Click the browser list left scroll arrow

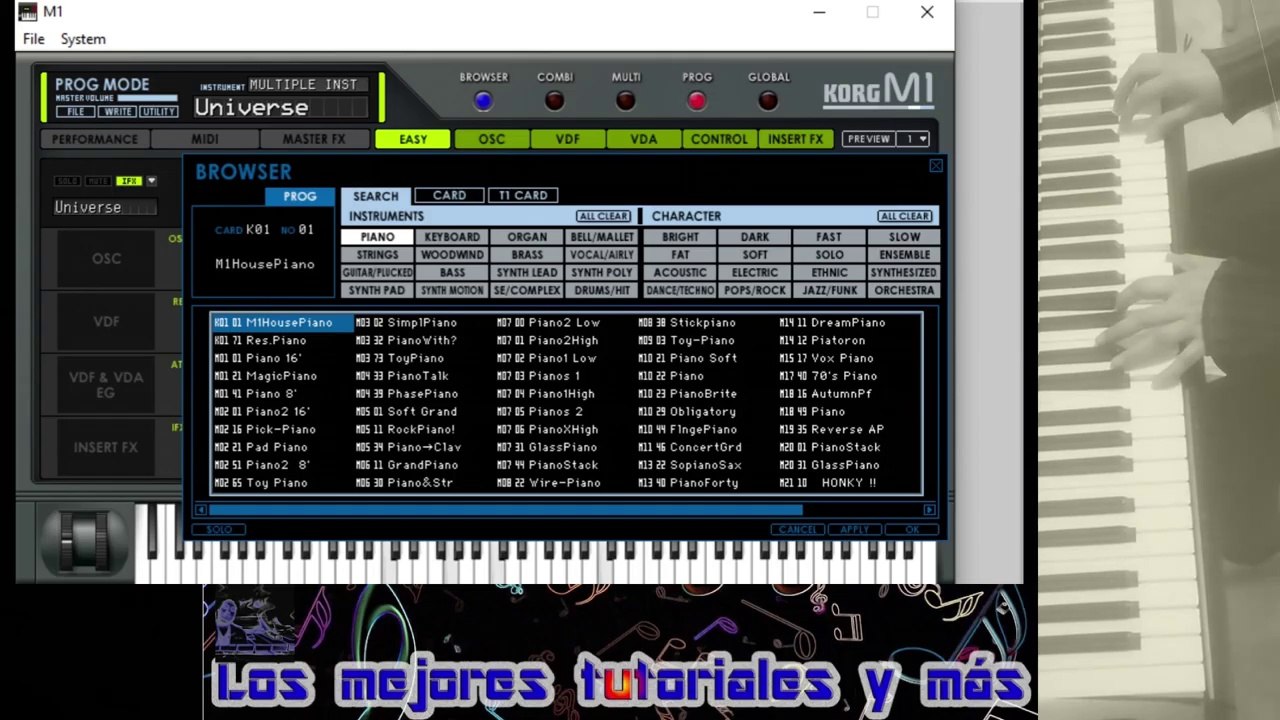click(x=201, y=510)
